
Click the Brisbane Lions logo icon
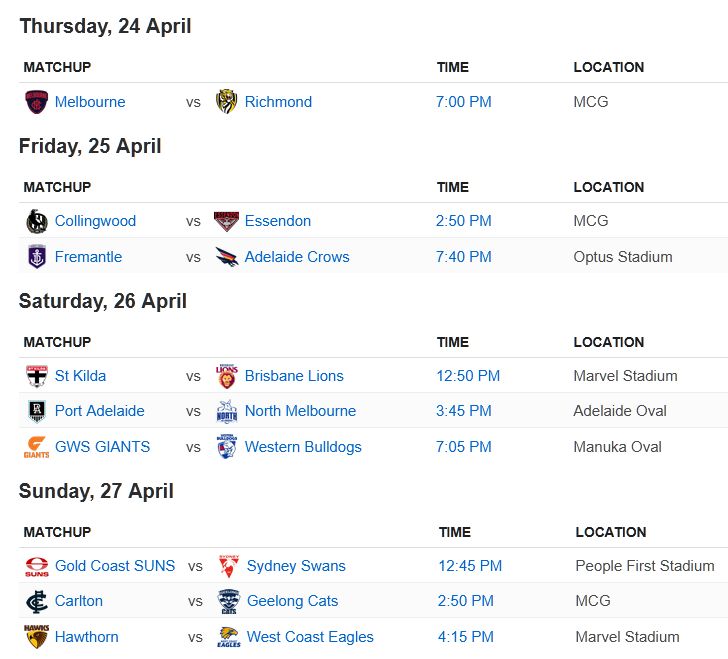click(227, 376)
